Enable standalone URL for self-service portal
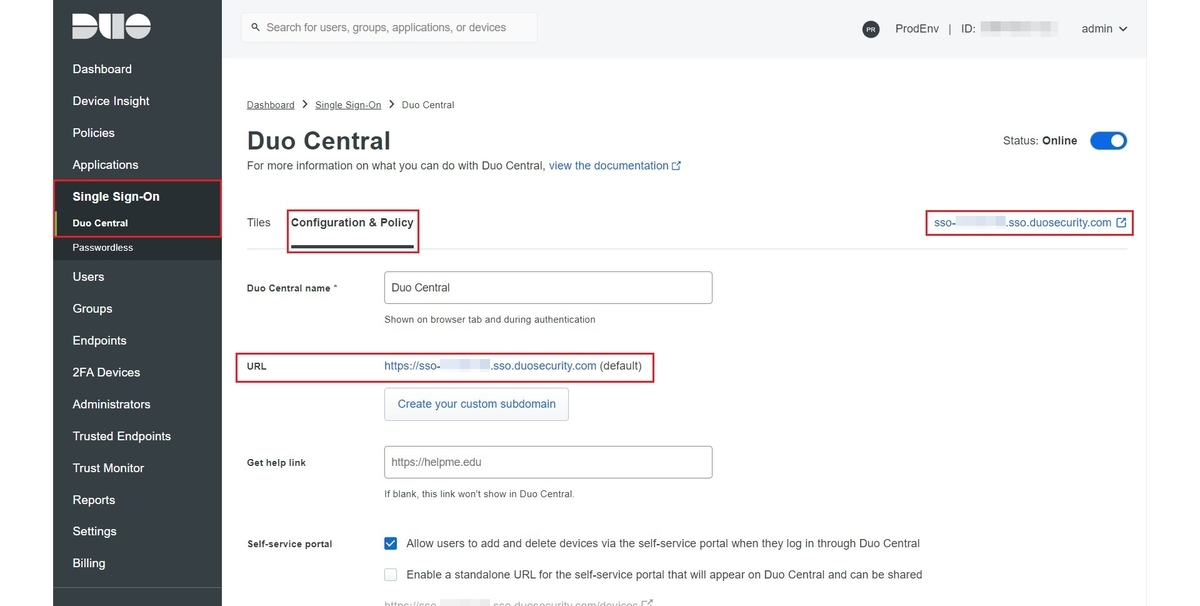The width and height of the screenshot is (1200, 606). (x=391, y=575)
